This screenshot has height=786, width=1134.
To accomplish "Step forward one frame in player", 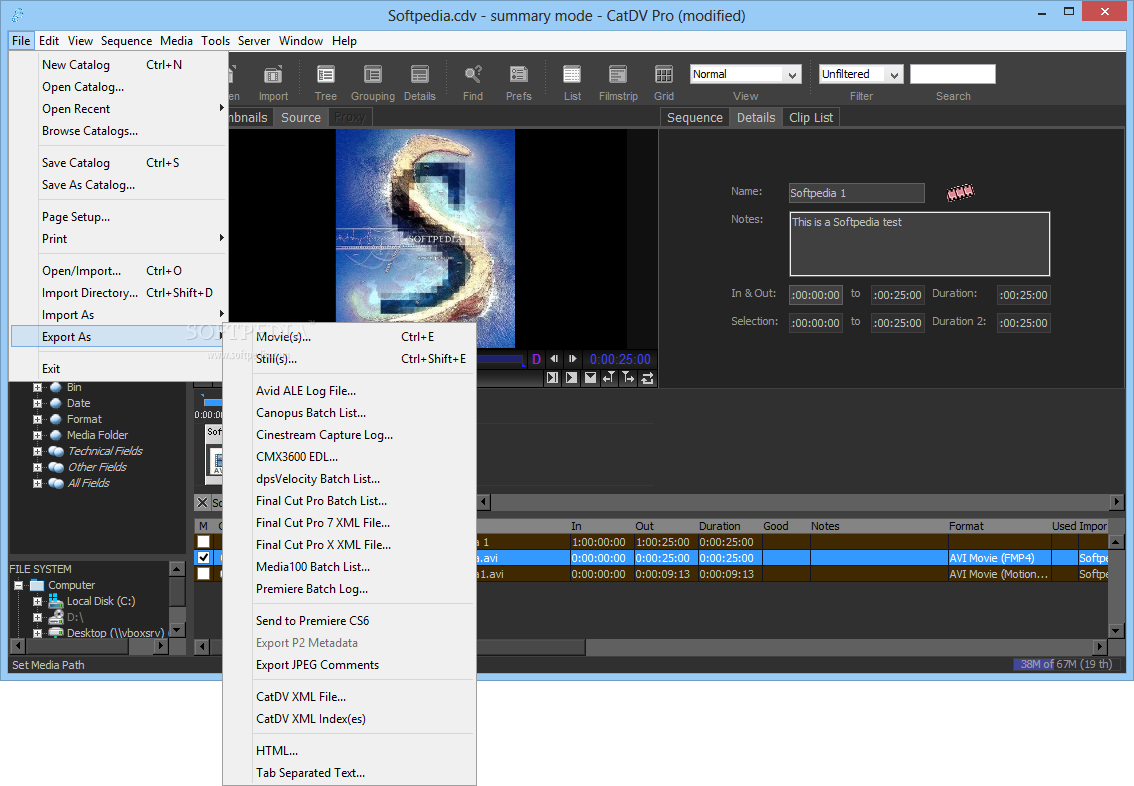I will (573, 359).
